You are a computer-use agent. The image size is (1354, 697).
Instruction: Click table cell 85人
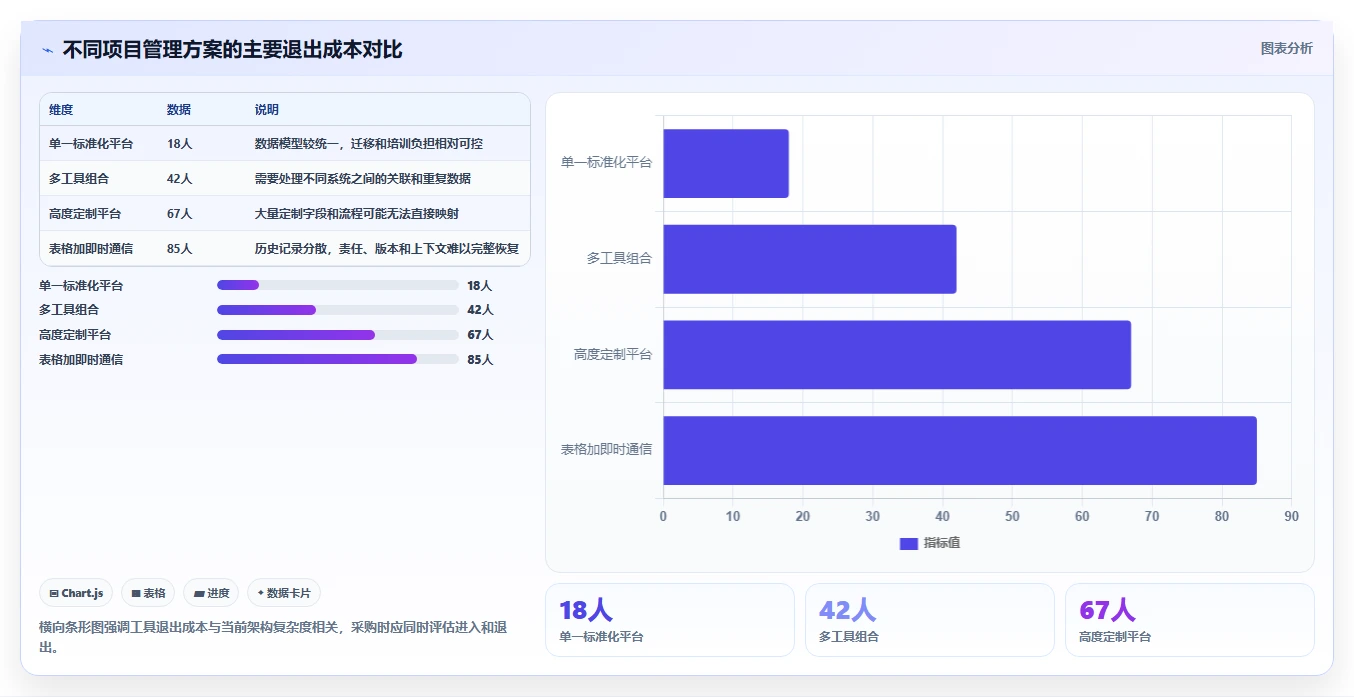(x=179, y=249)
